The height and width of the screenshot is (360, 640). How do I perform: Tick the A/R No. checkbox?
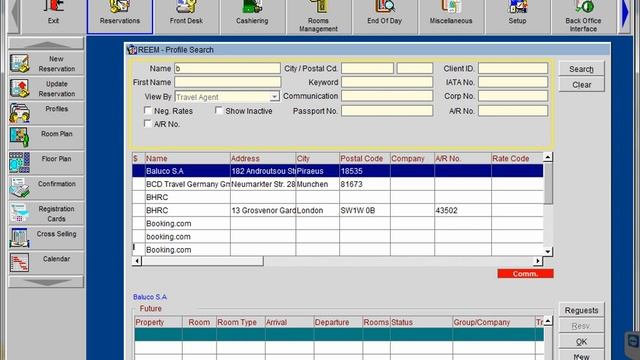[x=148, y=124]
